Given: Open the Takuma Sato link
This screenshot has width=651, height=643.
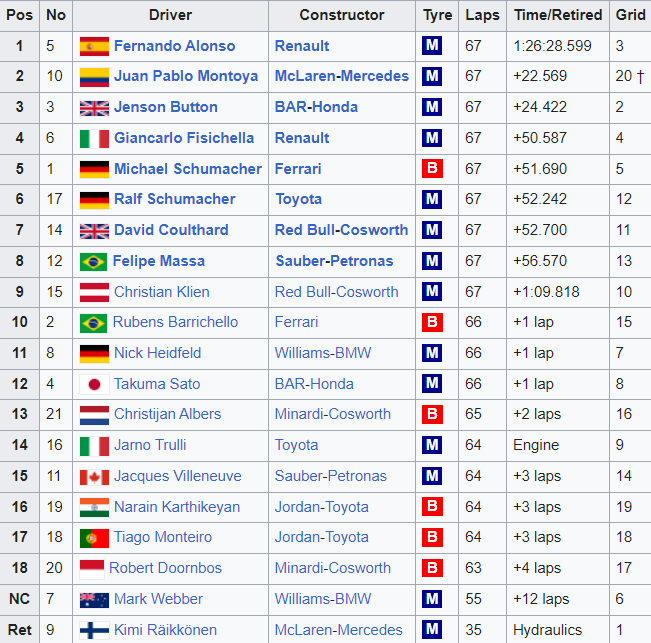Looking at the screenshot, I should pos(157,384).
